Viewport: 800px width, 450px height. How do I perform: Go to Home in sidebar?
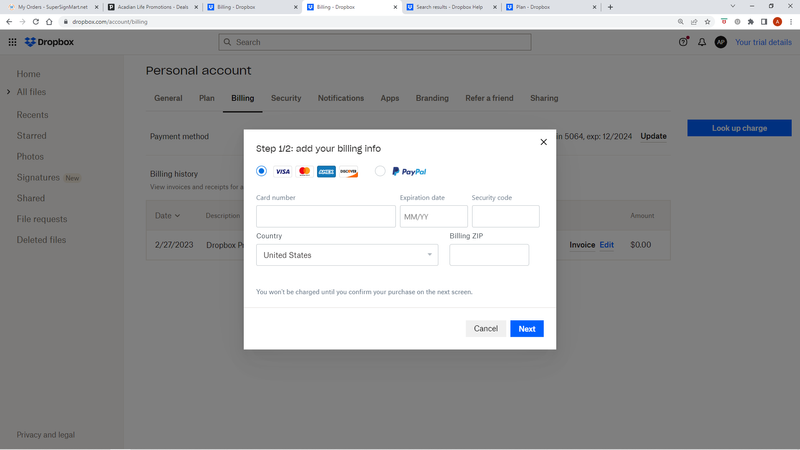click(x=29, y=74)
